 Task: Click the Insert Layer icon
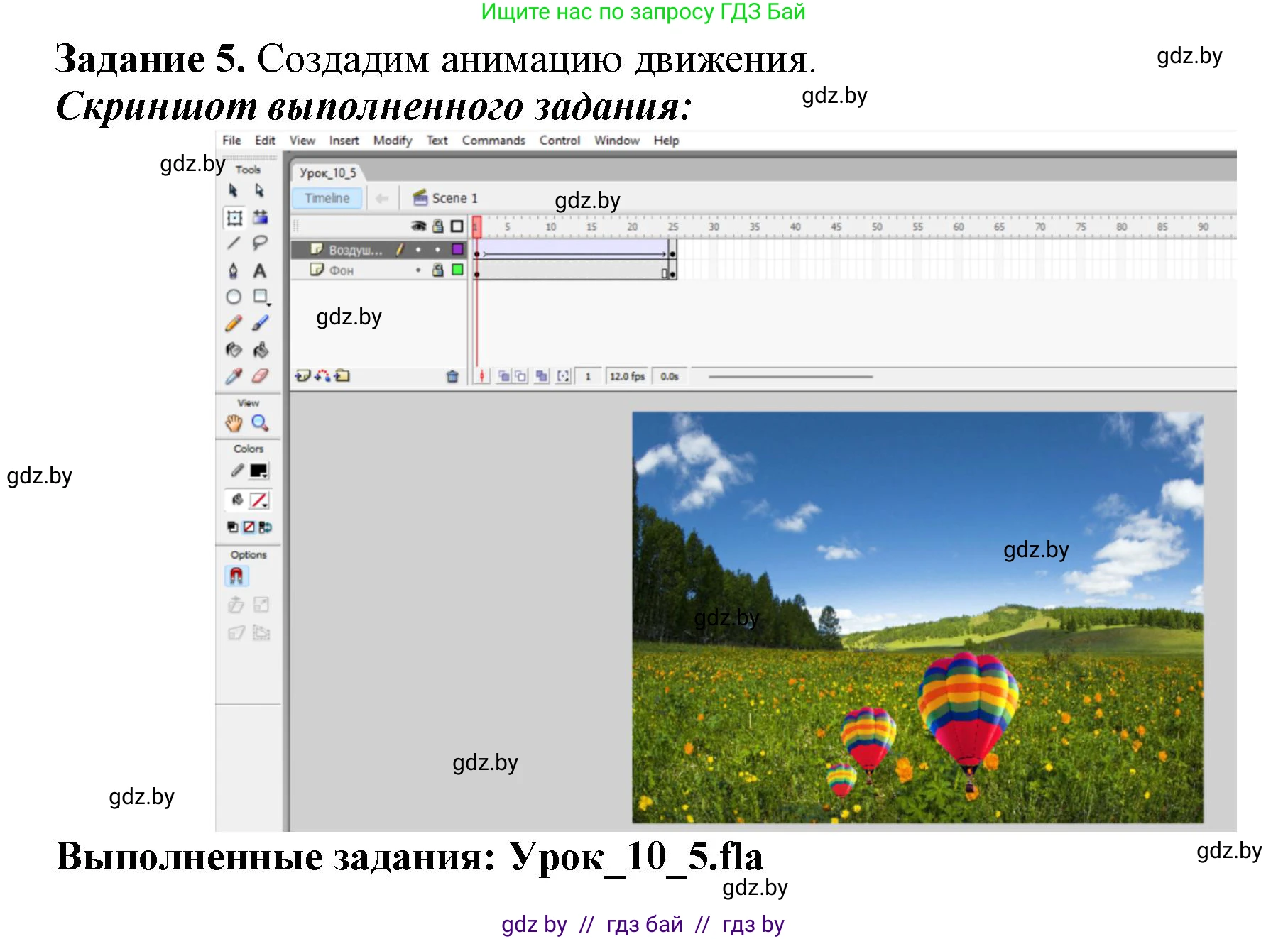(303, 376)
